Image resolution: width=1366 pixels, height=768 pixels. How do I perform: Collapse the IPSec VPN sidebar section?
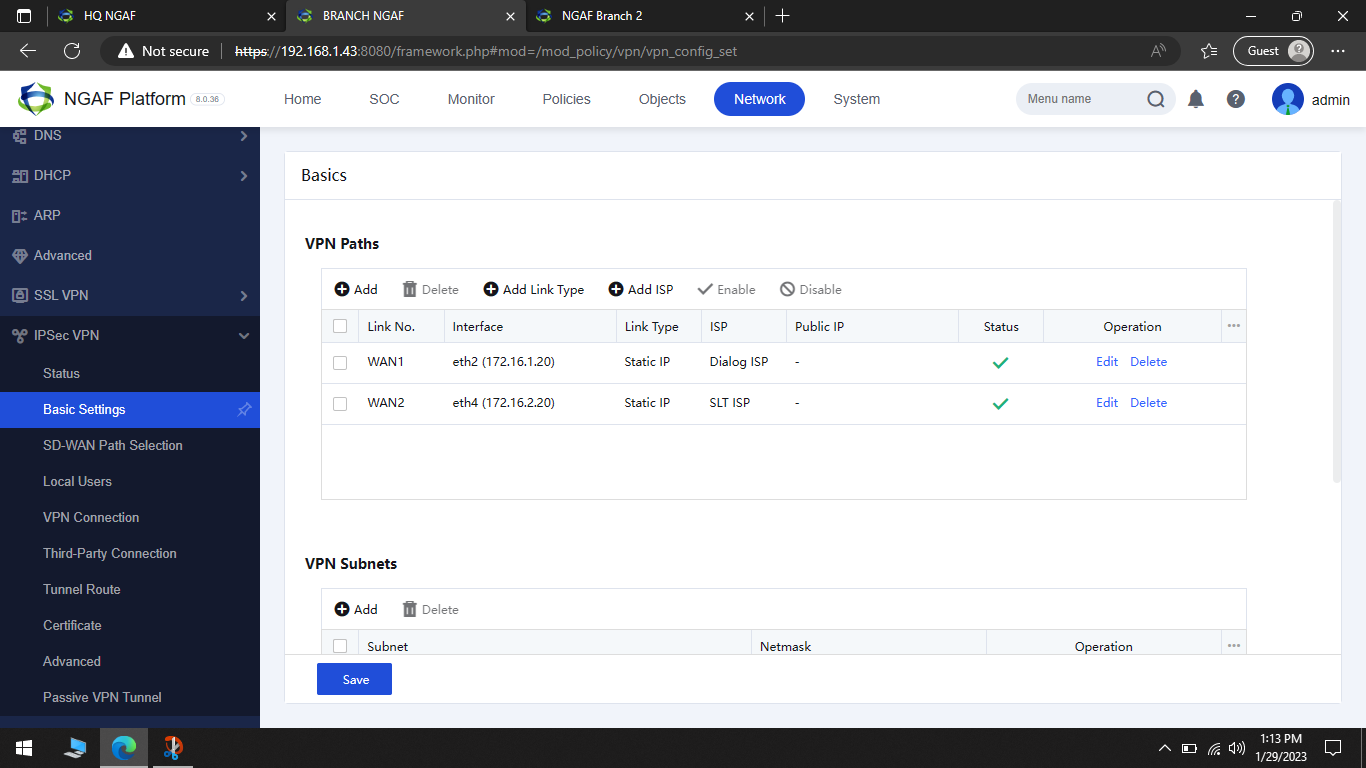coord(130,335)
